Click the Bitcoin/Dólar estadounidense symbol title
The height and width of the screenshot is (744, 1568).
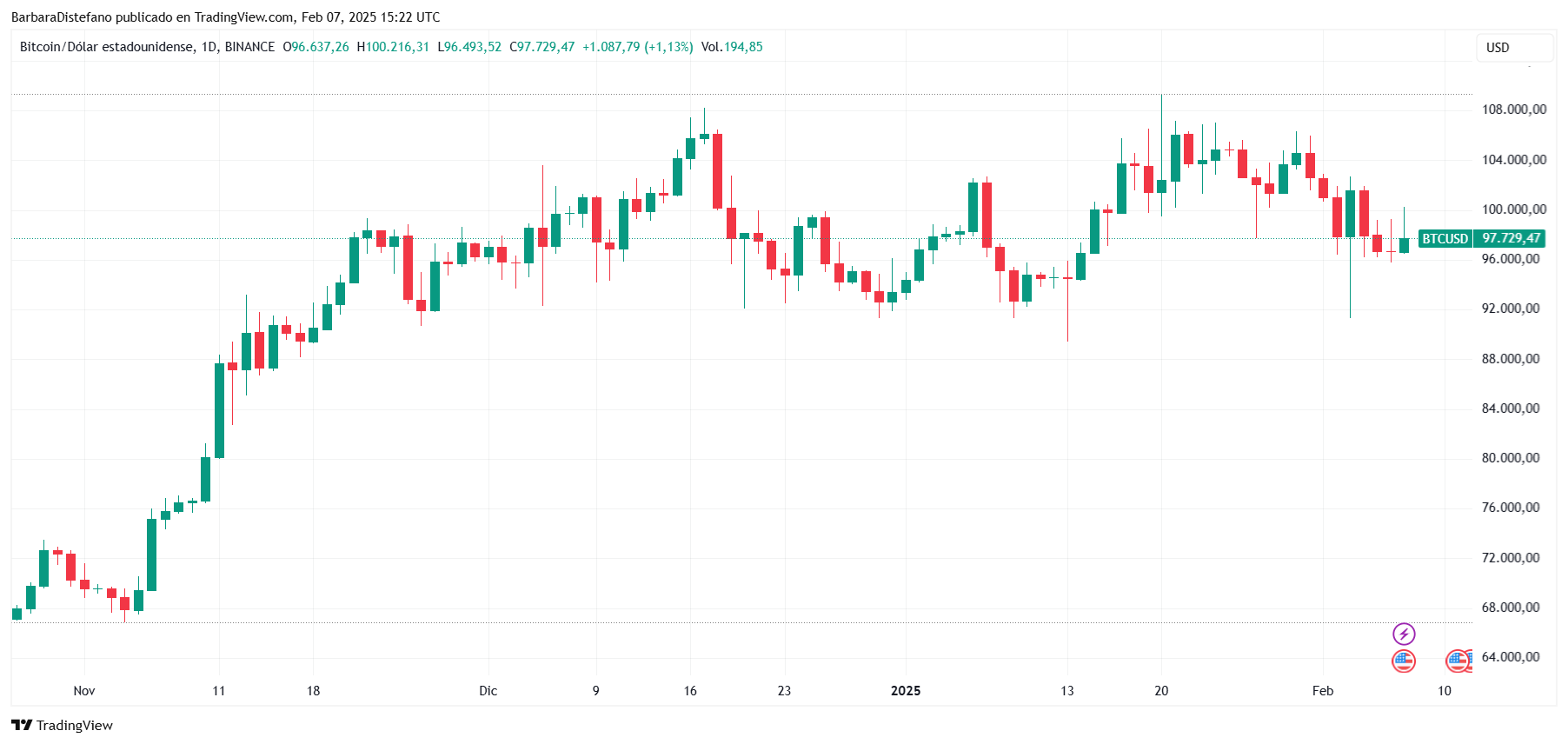106,47
